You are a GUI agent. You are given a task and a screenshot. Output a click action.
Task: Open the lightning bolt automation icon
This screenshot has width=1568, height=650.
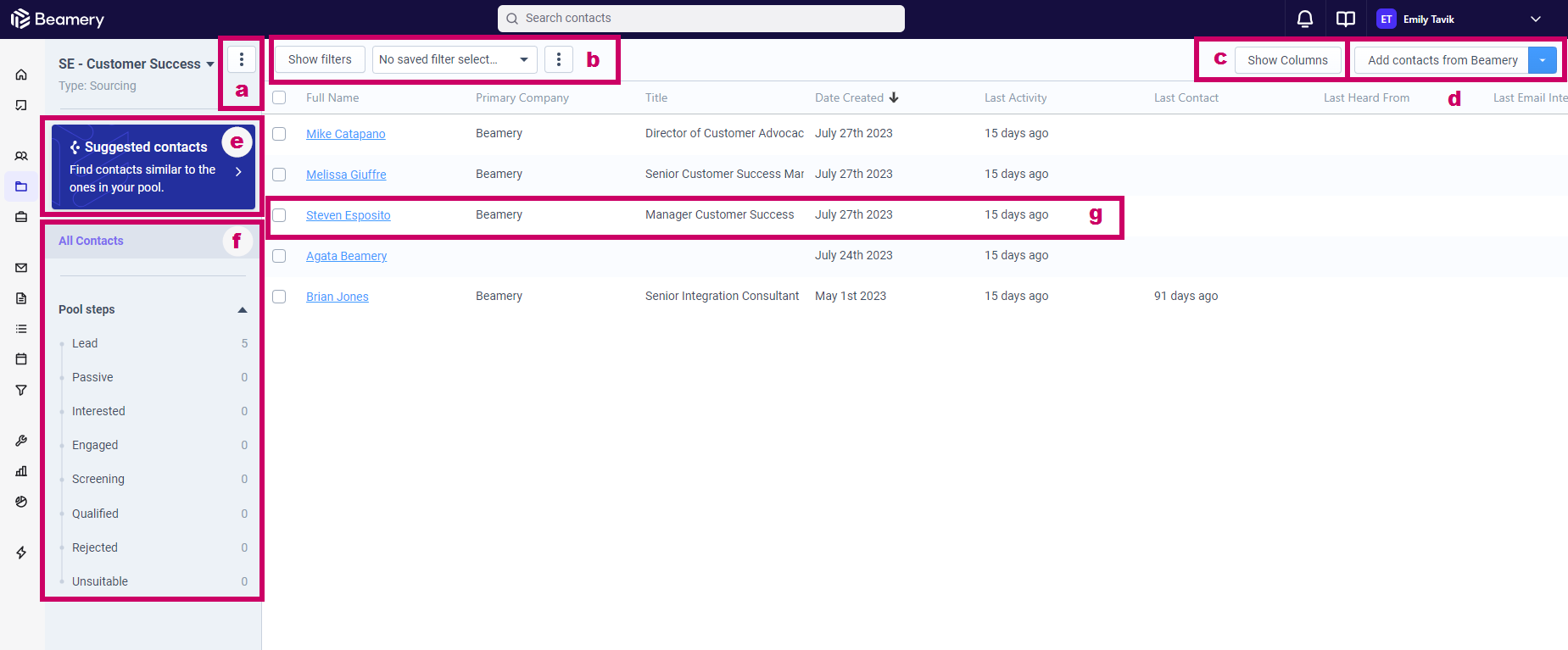21,553
